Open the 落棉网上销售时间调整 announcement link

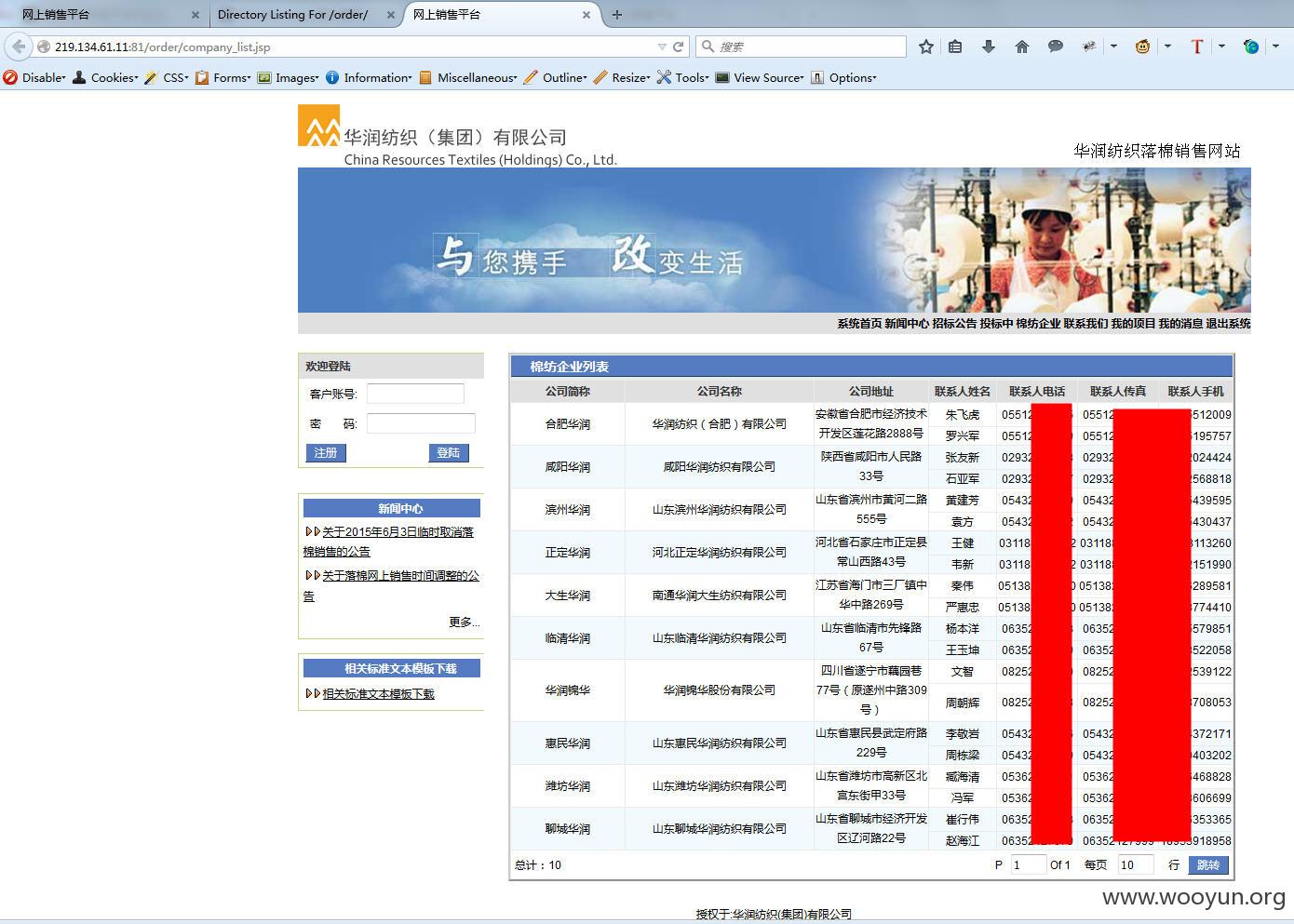tap(391, 585)
